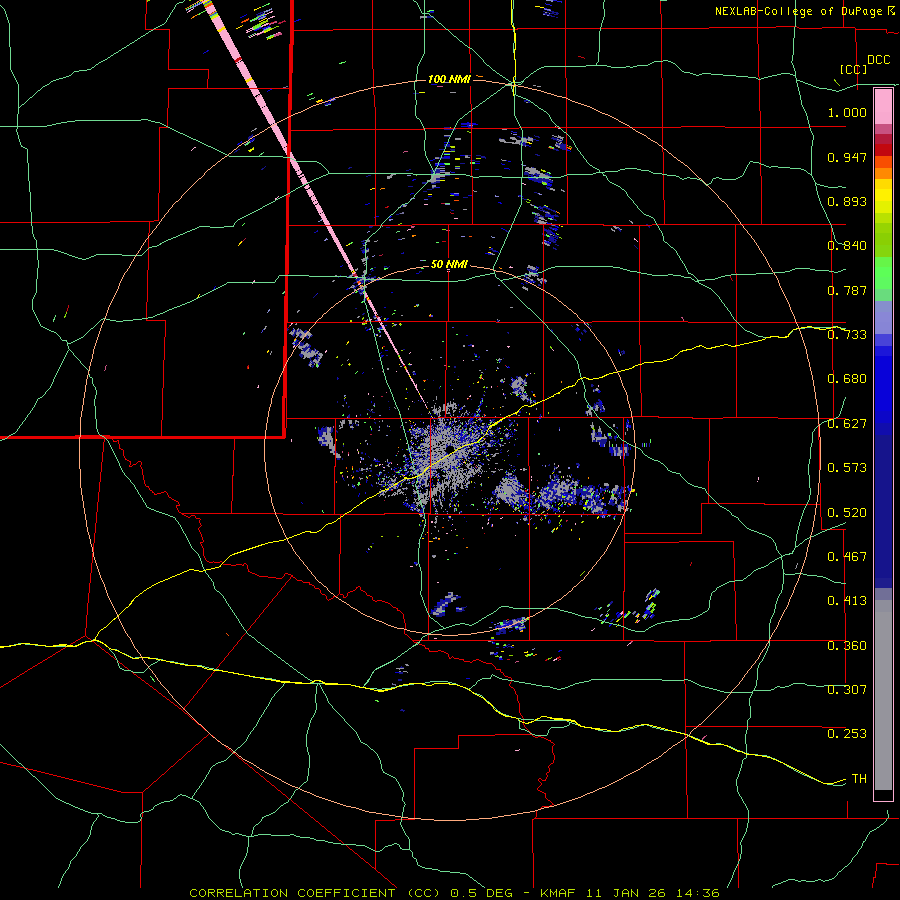The width and height of the screenshot is (900, 900).
Task: Select the 0.467 legend value
Action: tap(847, 557)
